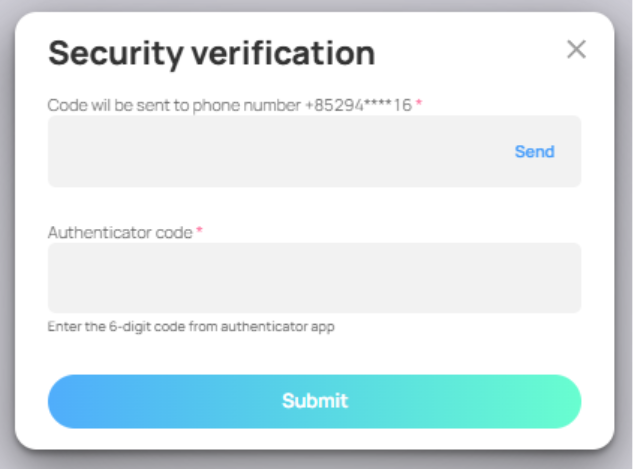Request SMS code using Send

tap(534, 152)
